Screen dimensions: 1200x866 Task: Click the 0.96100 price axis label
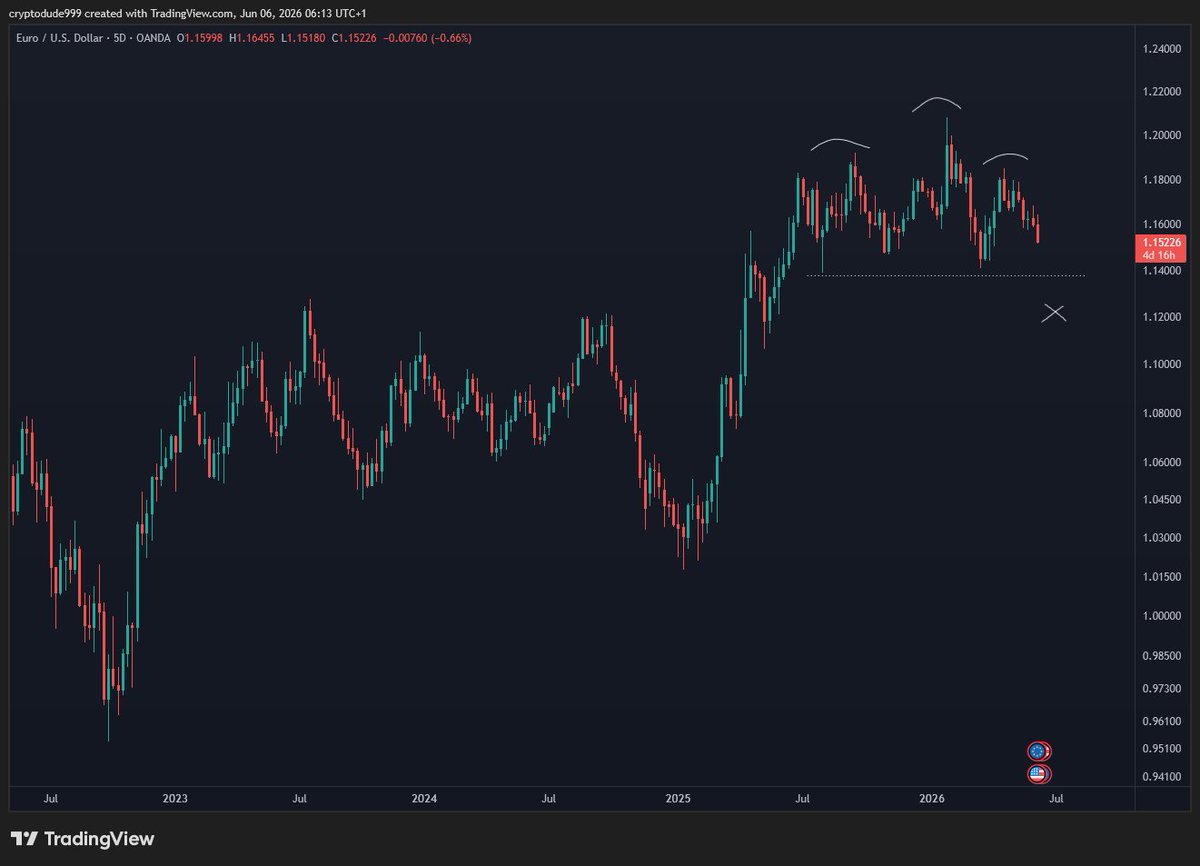[1162, 721]
